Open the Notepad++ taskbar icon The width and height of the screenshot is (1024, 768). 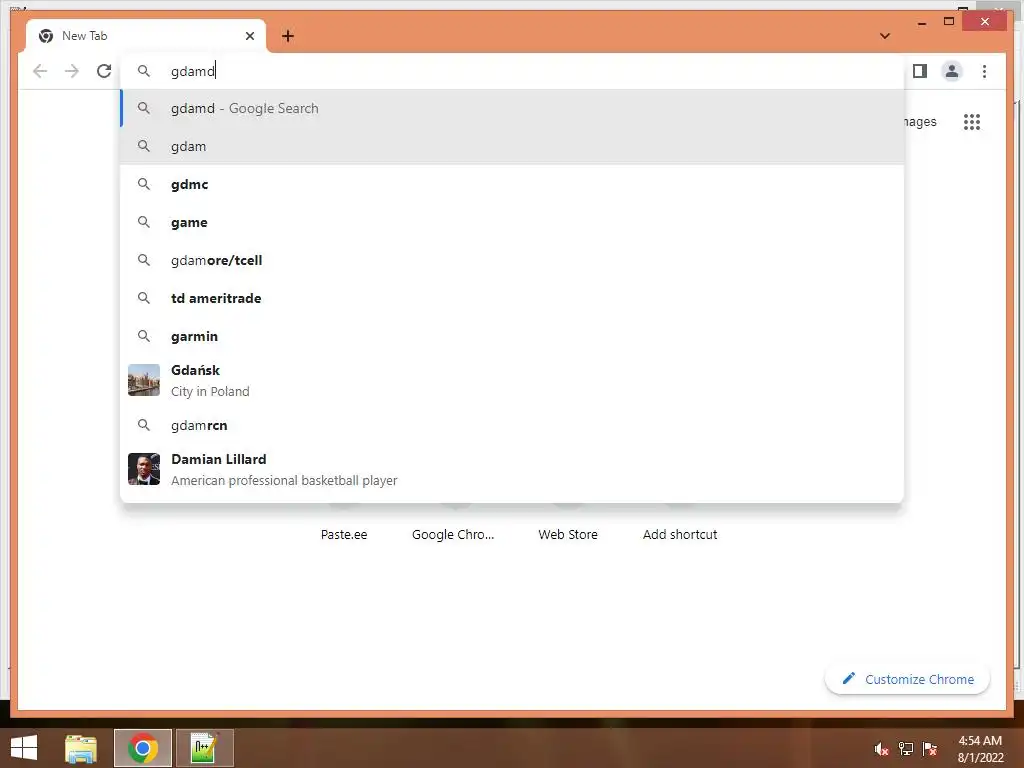tap(204, 748)
